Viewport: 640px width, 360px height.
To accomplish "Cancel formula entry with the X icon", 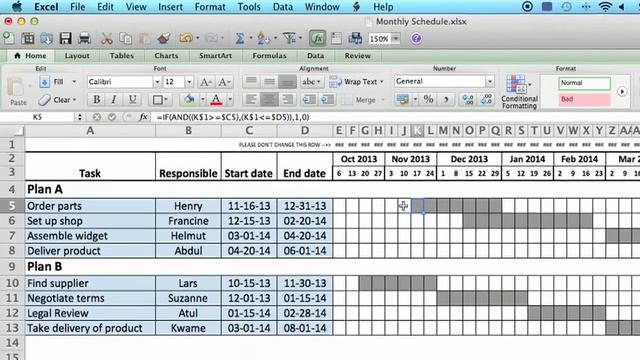I will click(x=96, y=117).
